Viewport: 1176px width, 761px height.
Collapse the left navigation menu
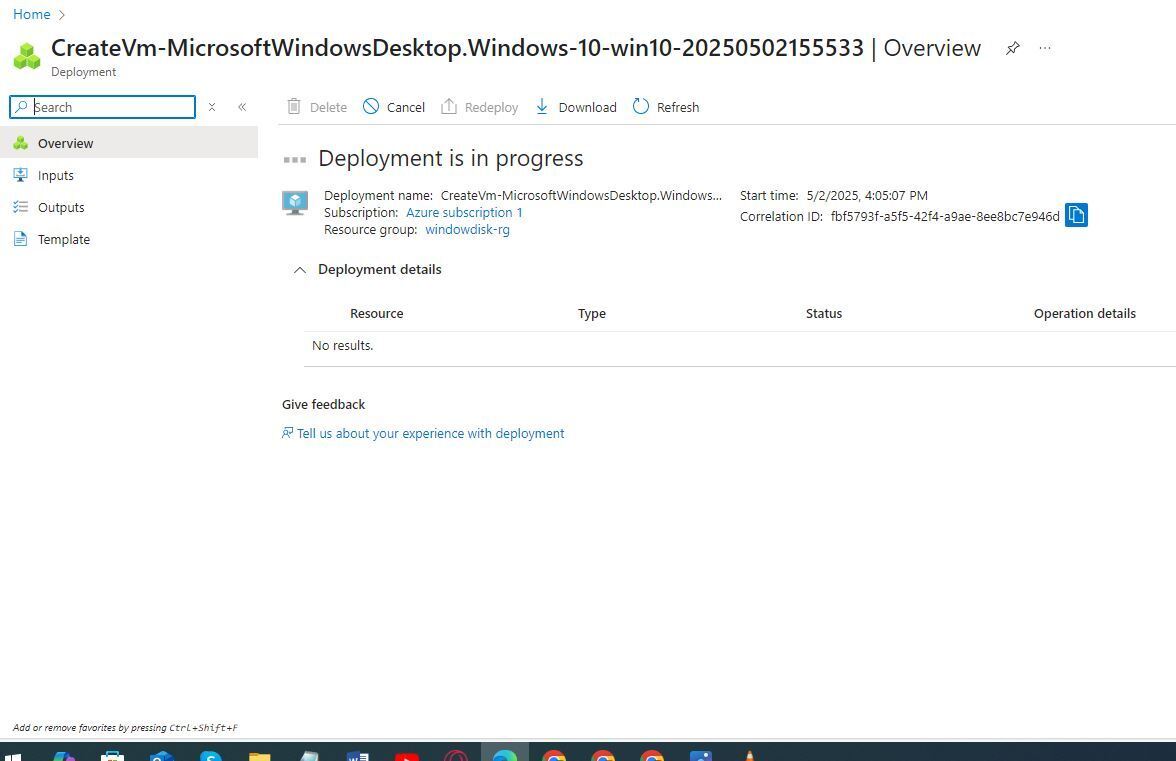point(242,107)
